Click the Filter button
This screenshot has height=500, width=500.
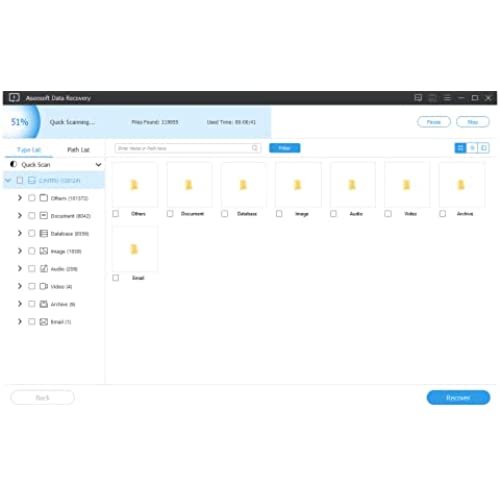(x=285, y=148)
